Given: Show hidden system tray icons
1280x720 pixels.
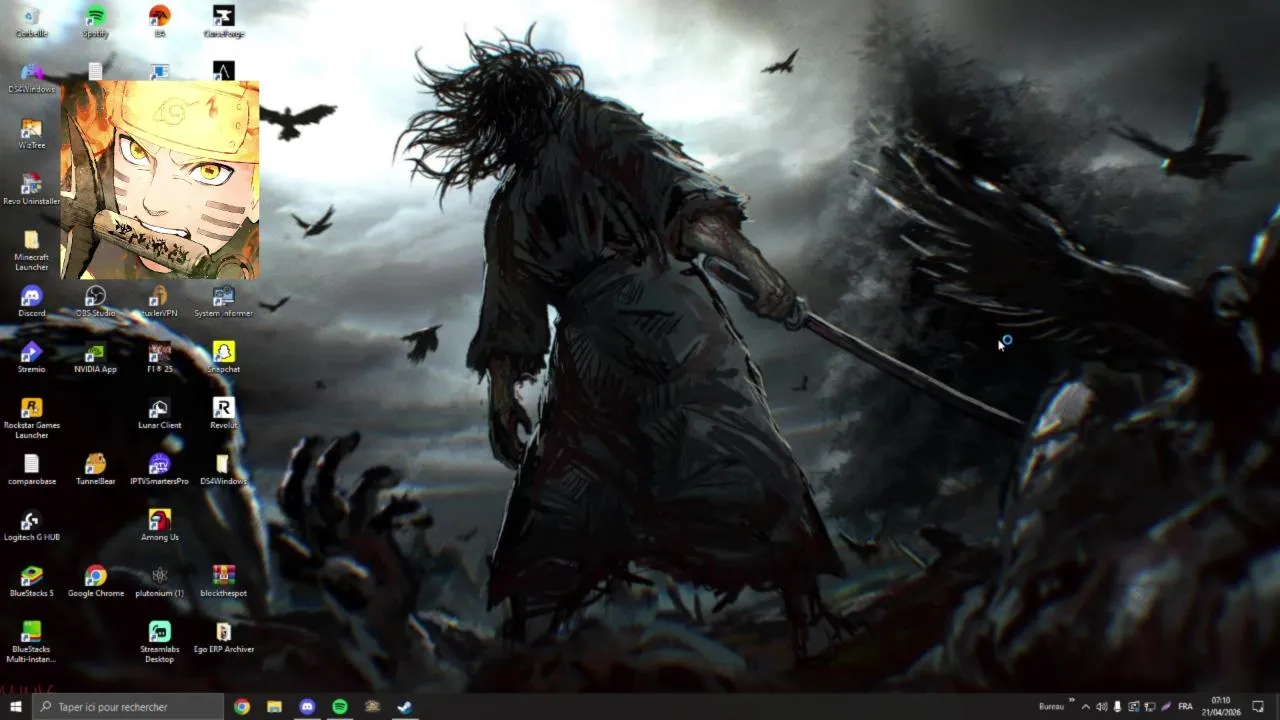Looking at the screenshot, I should 1086,707.
